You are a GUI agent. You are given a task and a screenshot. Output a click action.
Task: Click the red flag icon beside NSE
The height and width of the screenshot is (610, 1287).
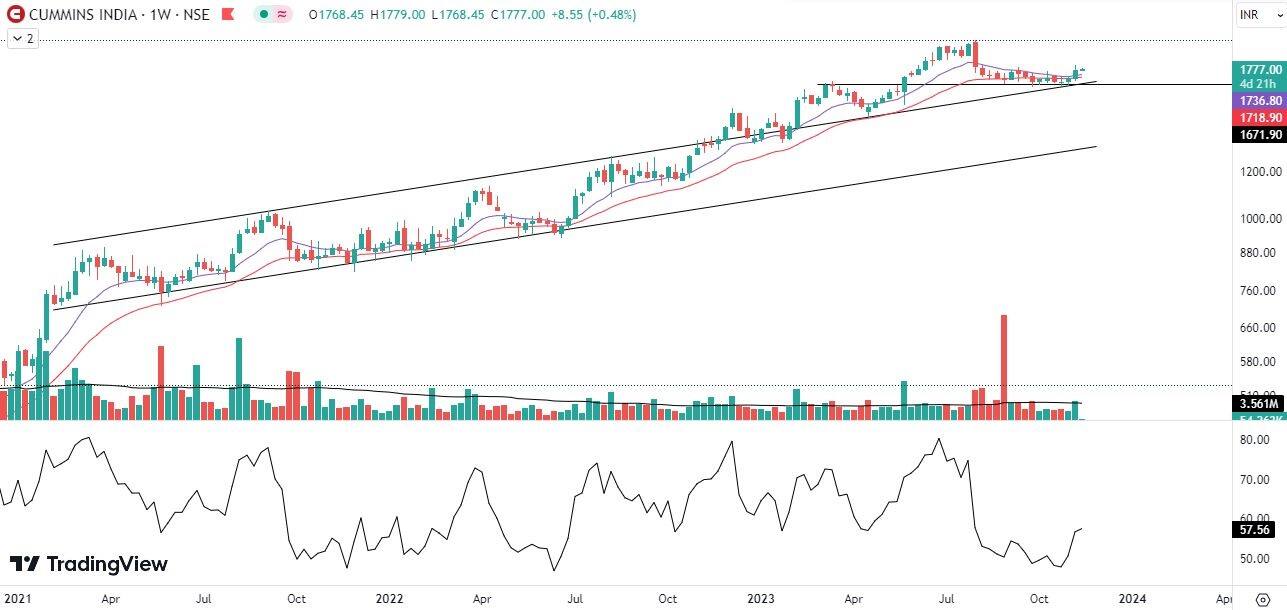[229, 15]
